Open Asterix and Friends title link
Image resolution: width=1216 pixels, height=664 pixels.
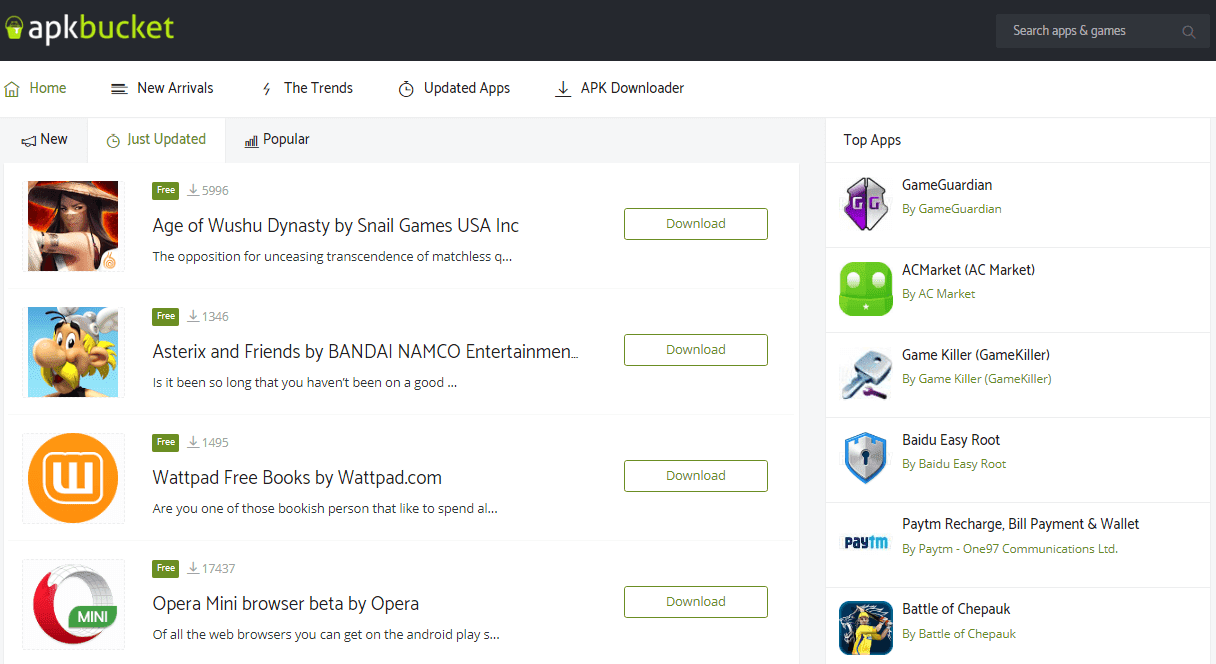(366, 351)
